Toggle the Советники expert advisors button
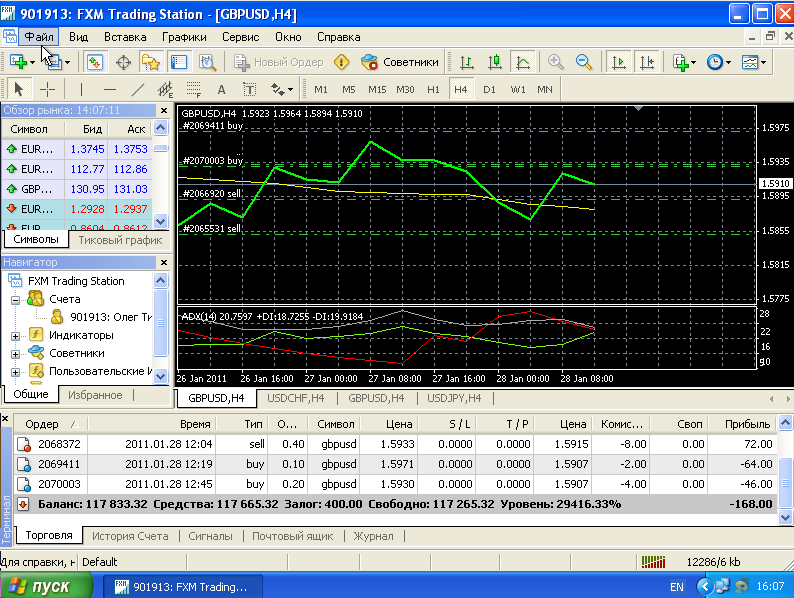Screen dimensions: 794x598 click(x=400, y=62)
